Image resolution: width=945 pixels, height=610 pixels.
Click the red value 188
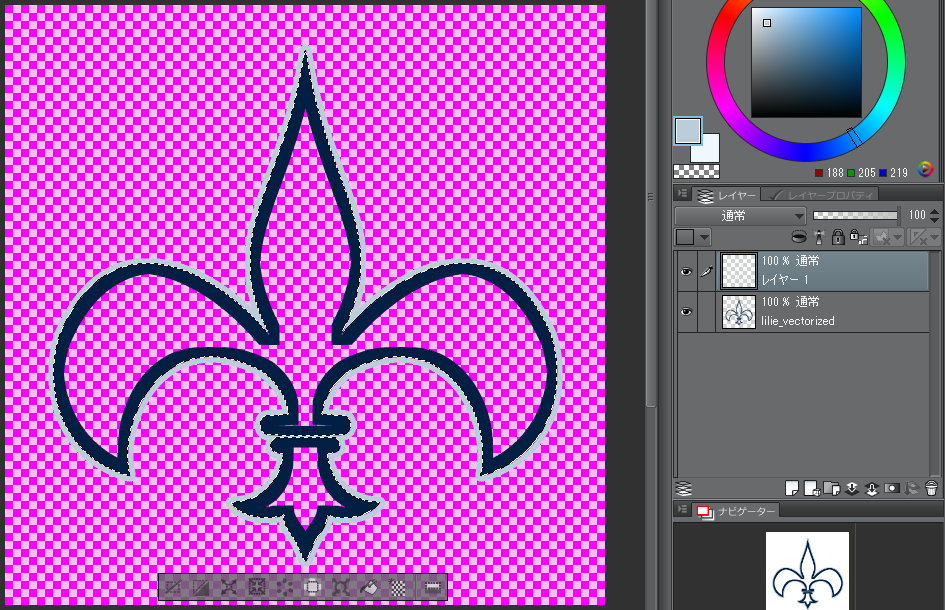pos(835,173)
